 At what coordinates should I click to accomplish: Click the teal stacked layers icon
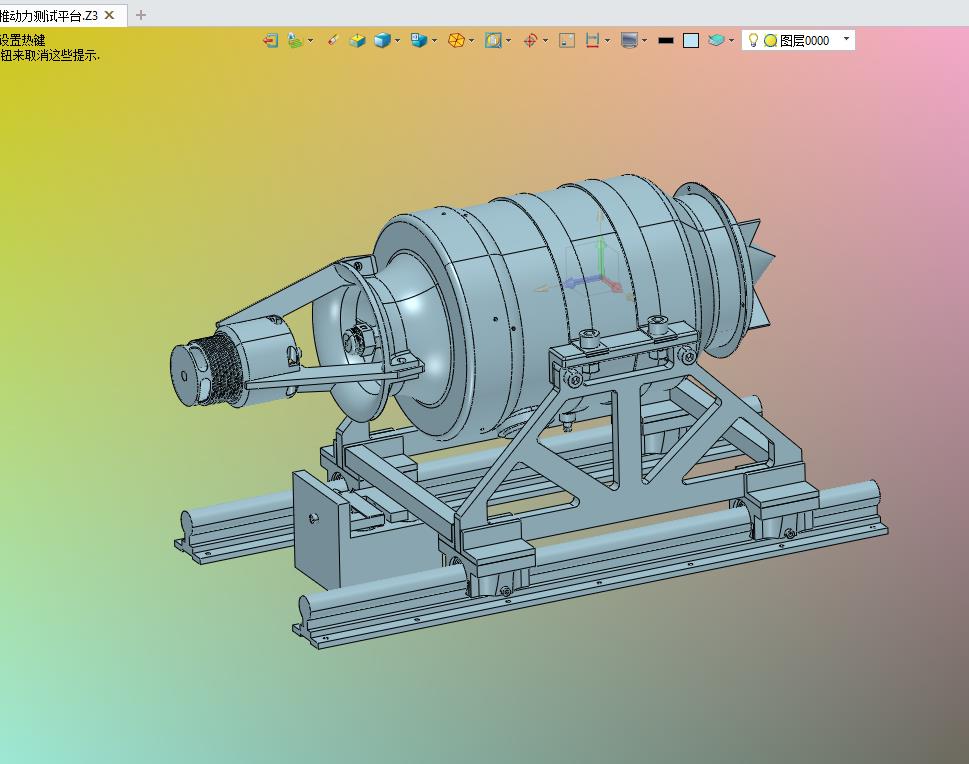tap(716, 41)
